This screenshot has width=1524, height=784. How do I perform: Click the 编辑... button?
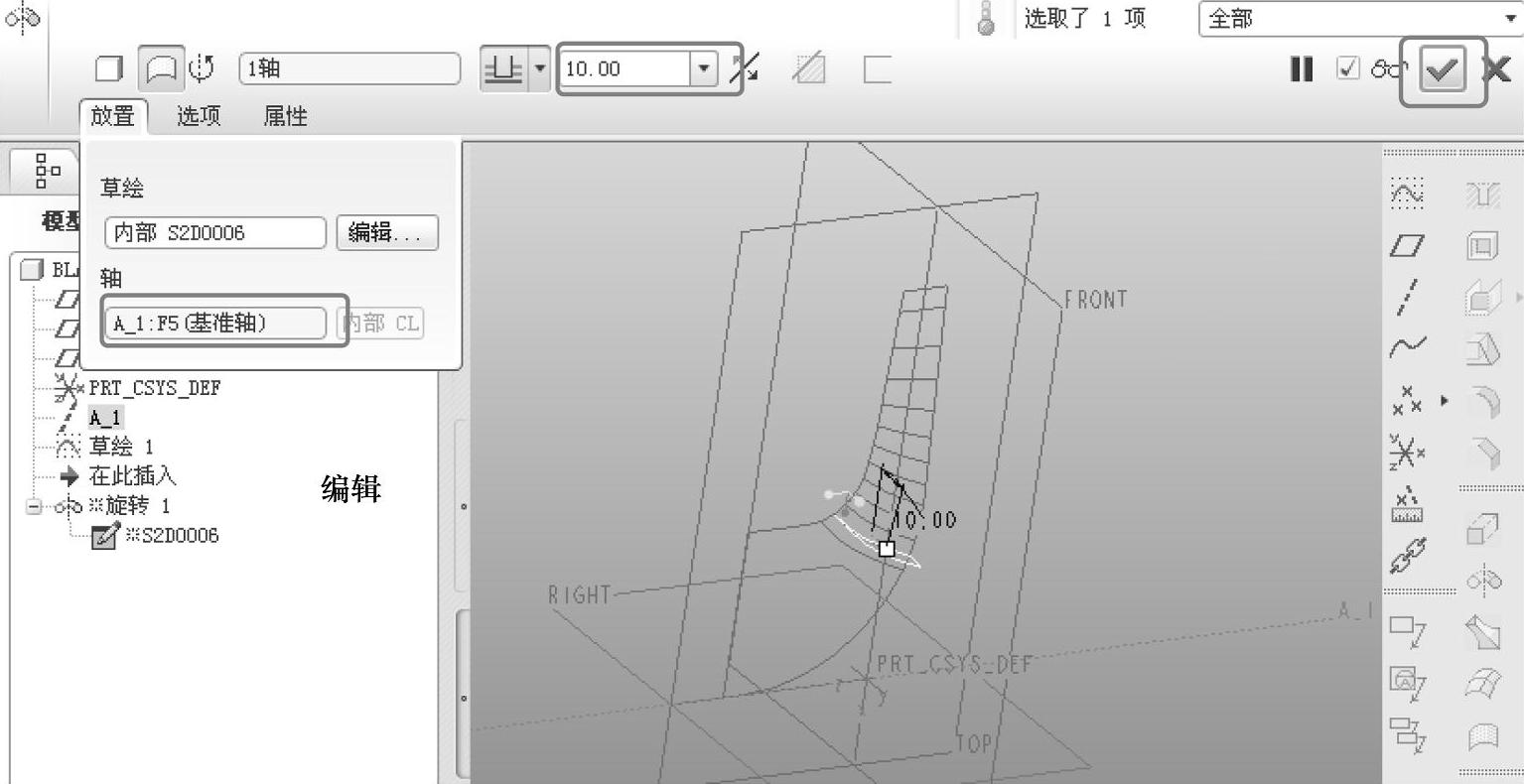[386, 233]
